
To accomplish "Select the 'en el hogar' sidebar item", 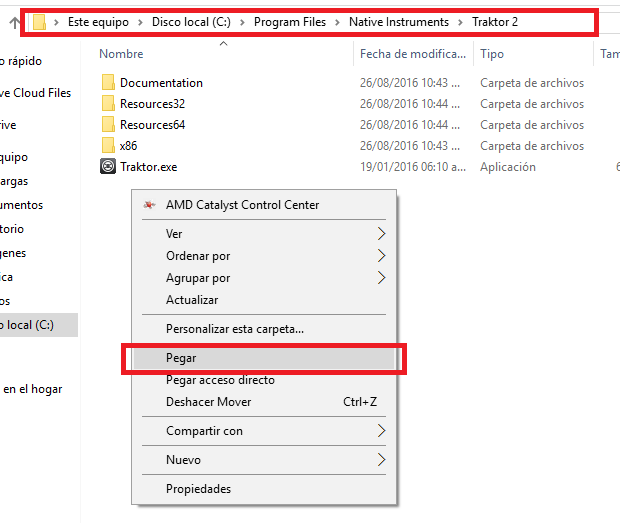I will coord(32,389).
